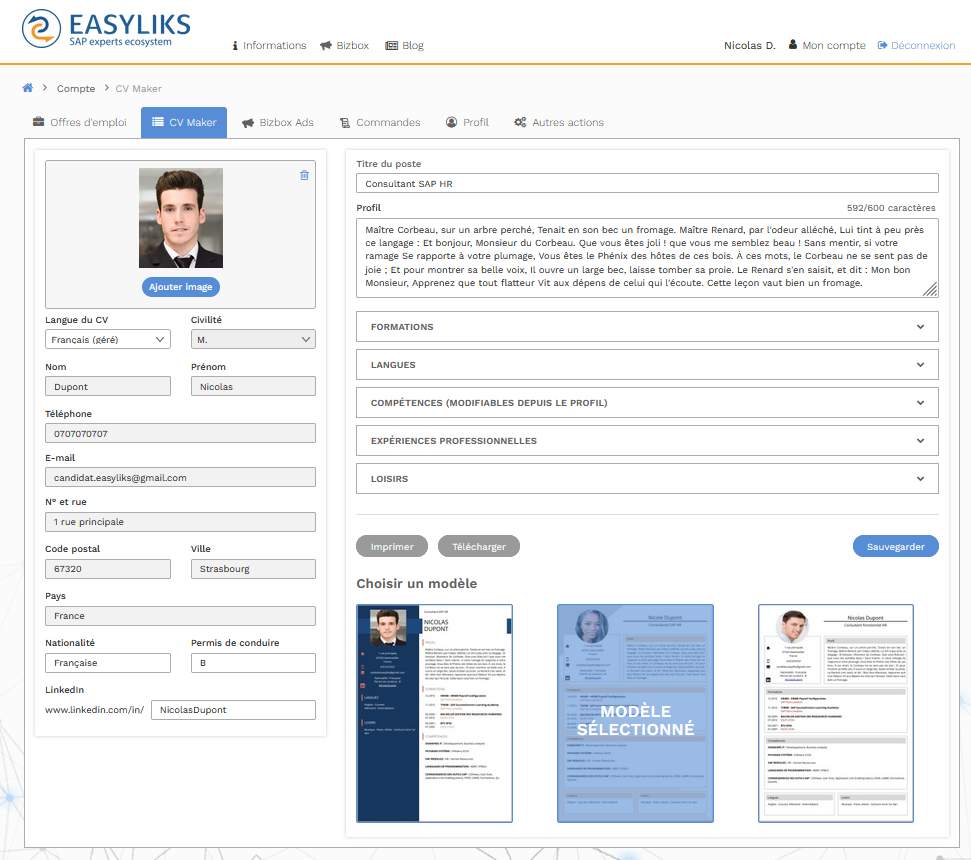Open the Commandes tab

click(380, 122)
